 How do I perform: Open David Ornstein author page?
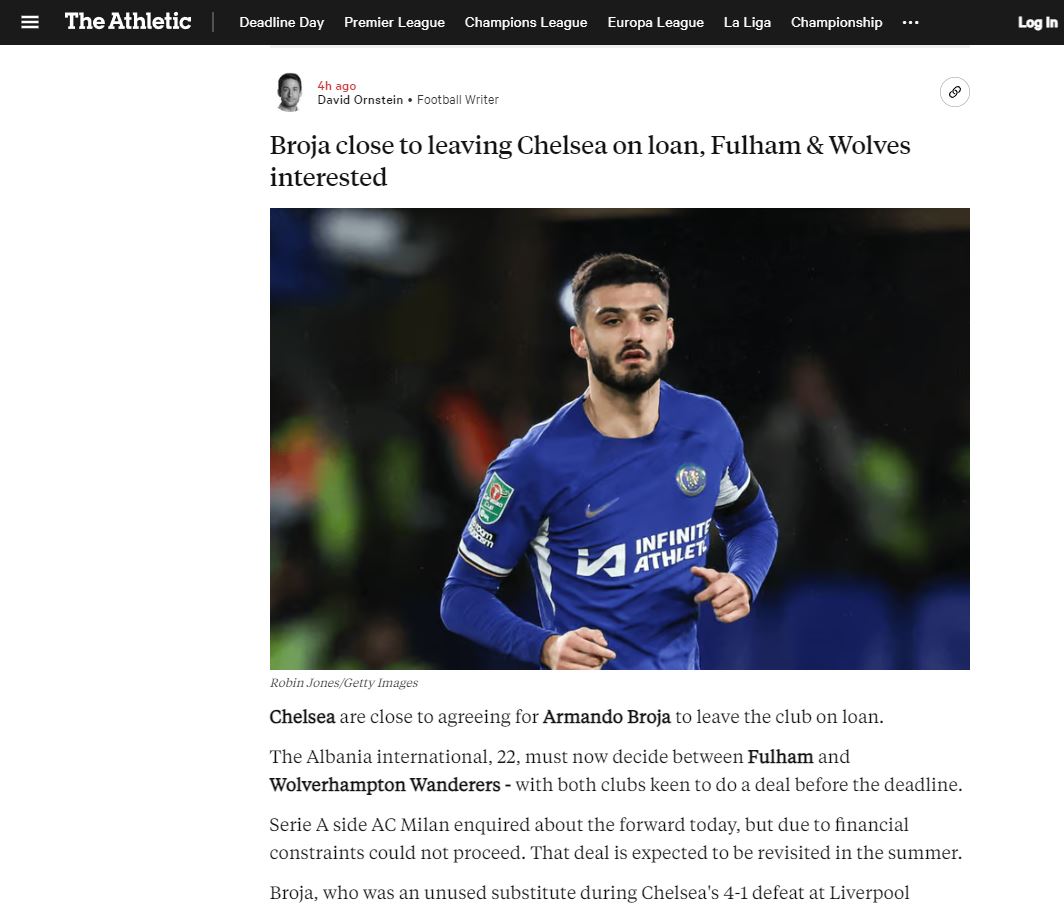[360, 100]
